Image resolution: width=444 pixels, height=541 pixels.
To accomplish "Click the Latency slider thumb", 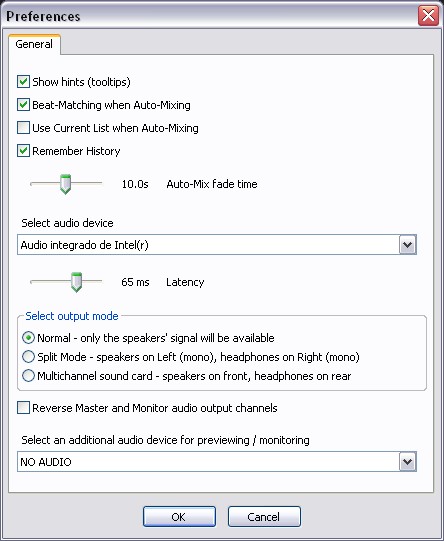I will [76, 282].
